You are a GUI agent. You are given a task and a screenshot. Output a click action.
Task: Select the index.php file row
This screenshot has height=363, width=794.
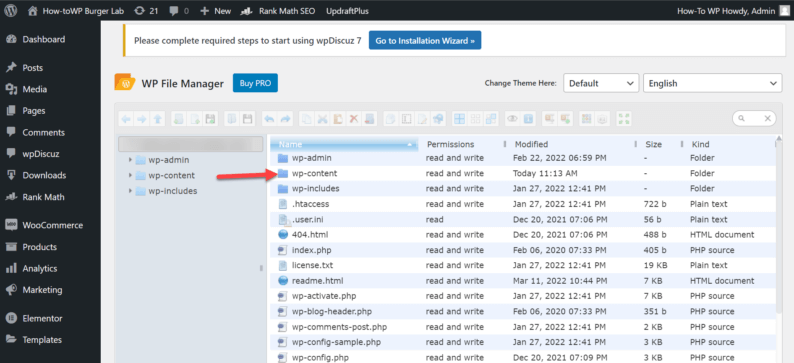point(522,250)
